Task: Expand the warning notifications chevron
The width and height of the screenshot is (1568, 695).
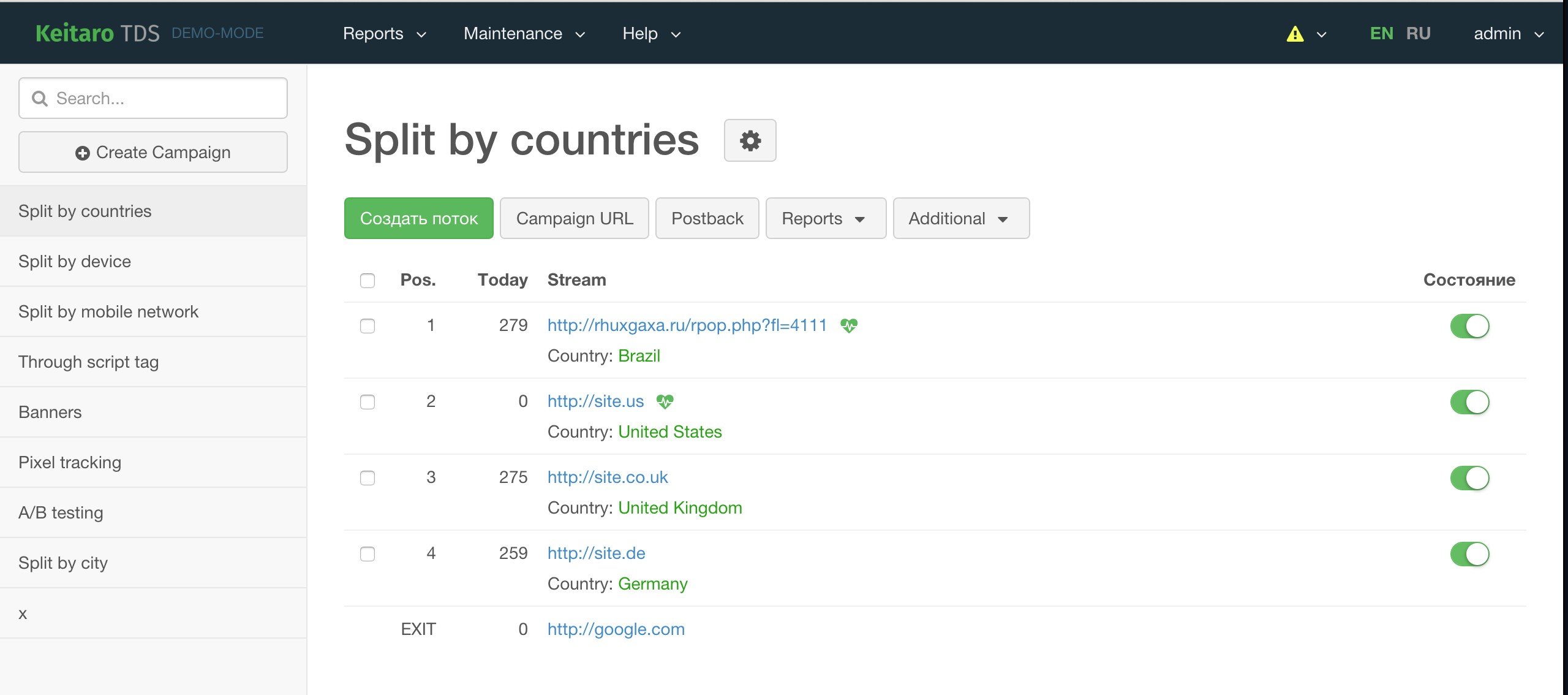Action: pos(1321,34)
